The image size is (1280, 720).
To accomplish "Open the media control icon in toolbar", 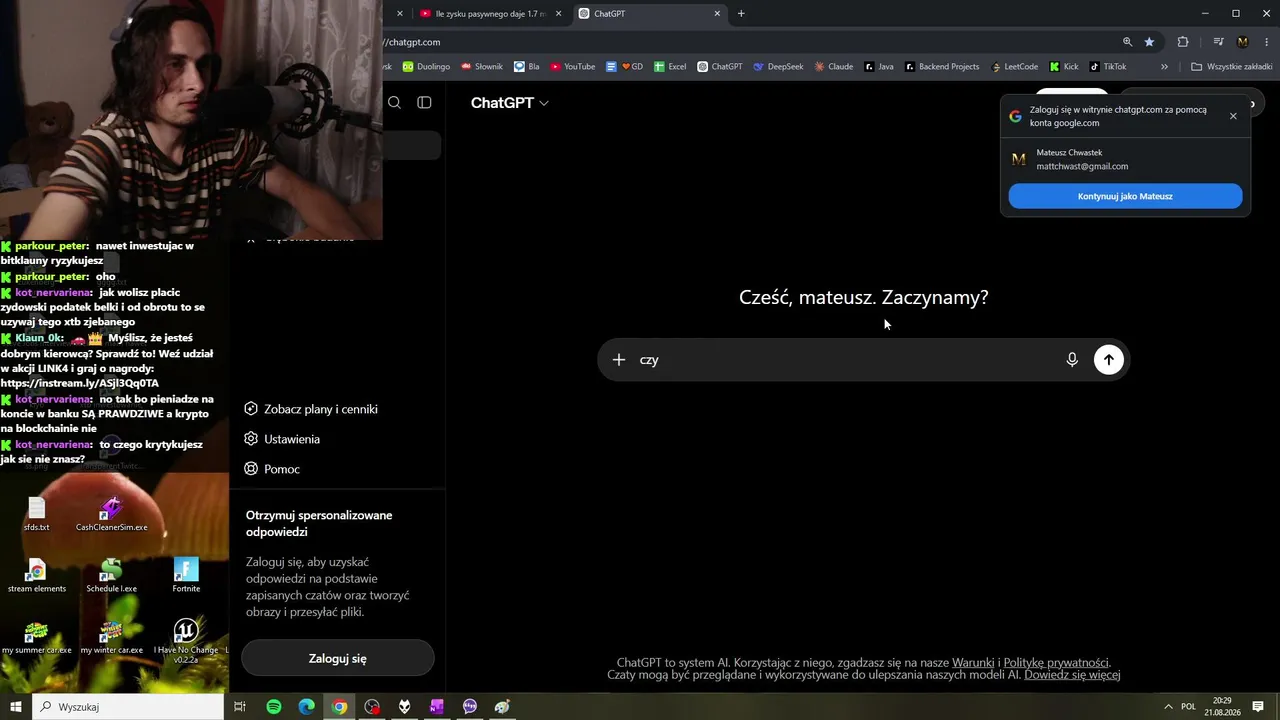I will click(1218, 42).
